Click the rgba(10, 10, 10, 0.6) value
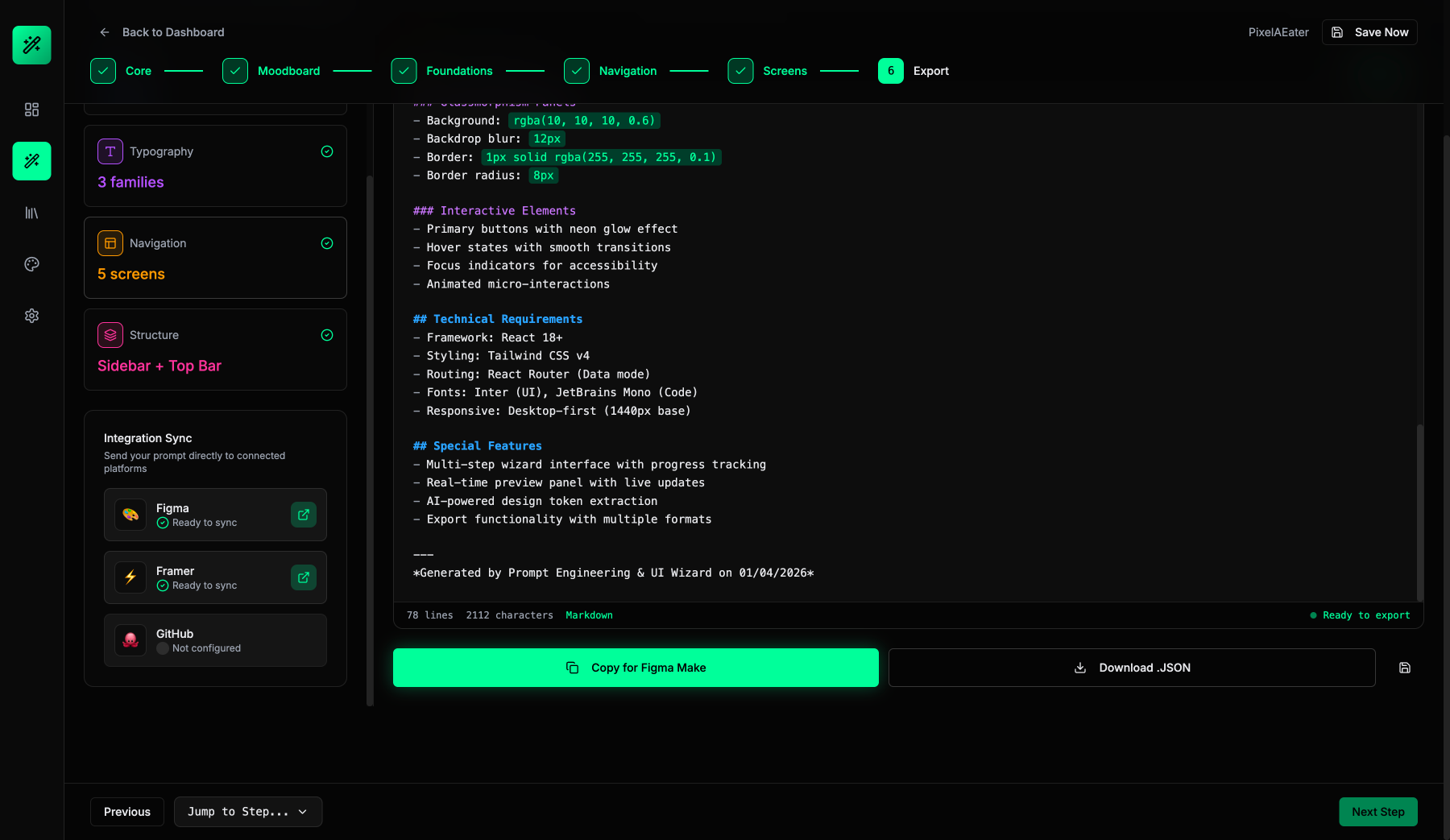1450x840 pixels. [x=584, y=121]
